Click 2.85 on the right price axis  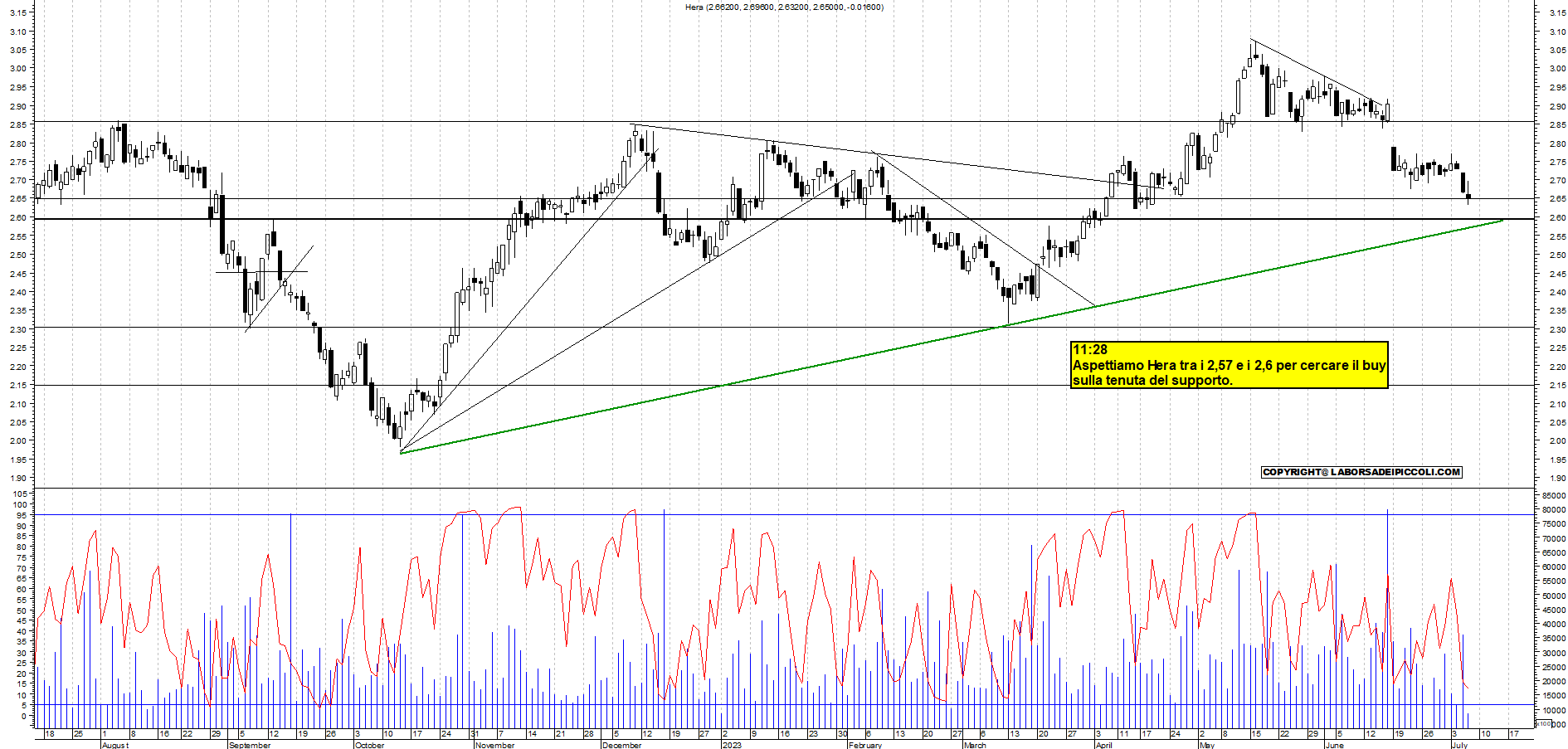coord(1556,124)
